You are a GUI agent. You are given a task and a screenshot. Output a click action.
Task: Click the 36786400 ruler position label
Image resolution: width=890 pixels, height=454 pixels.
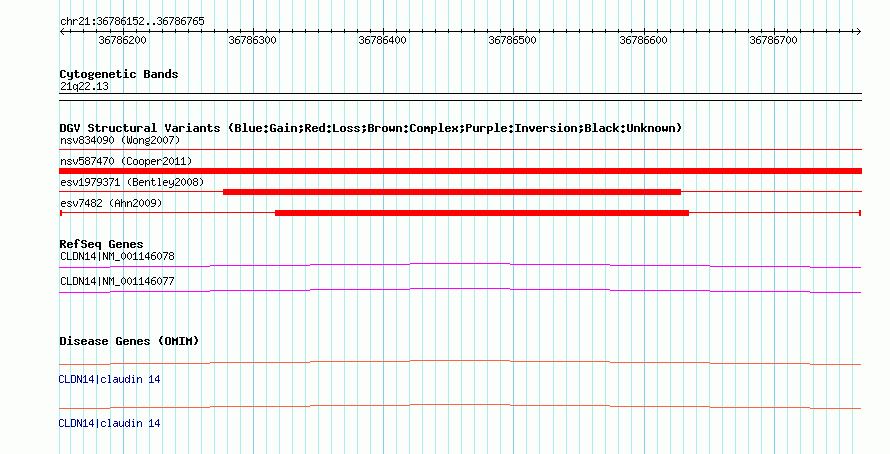click(382, 40)
